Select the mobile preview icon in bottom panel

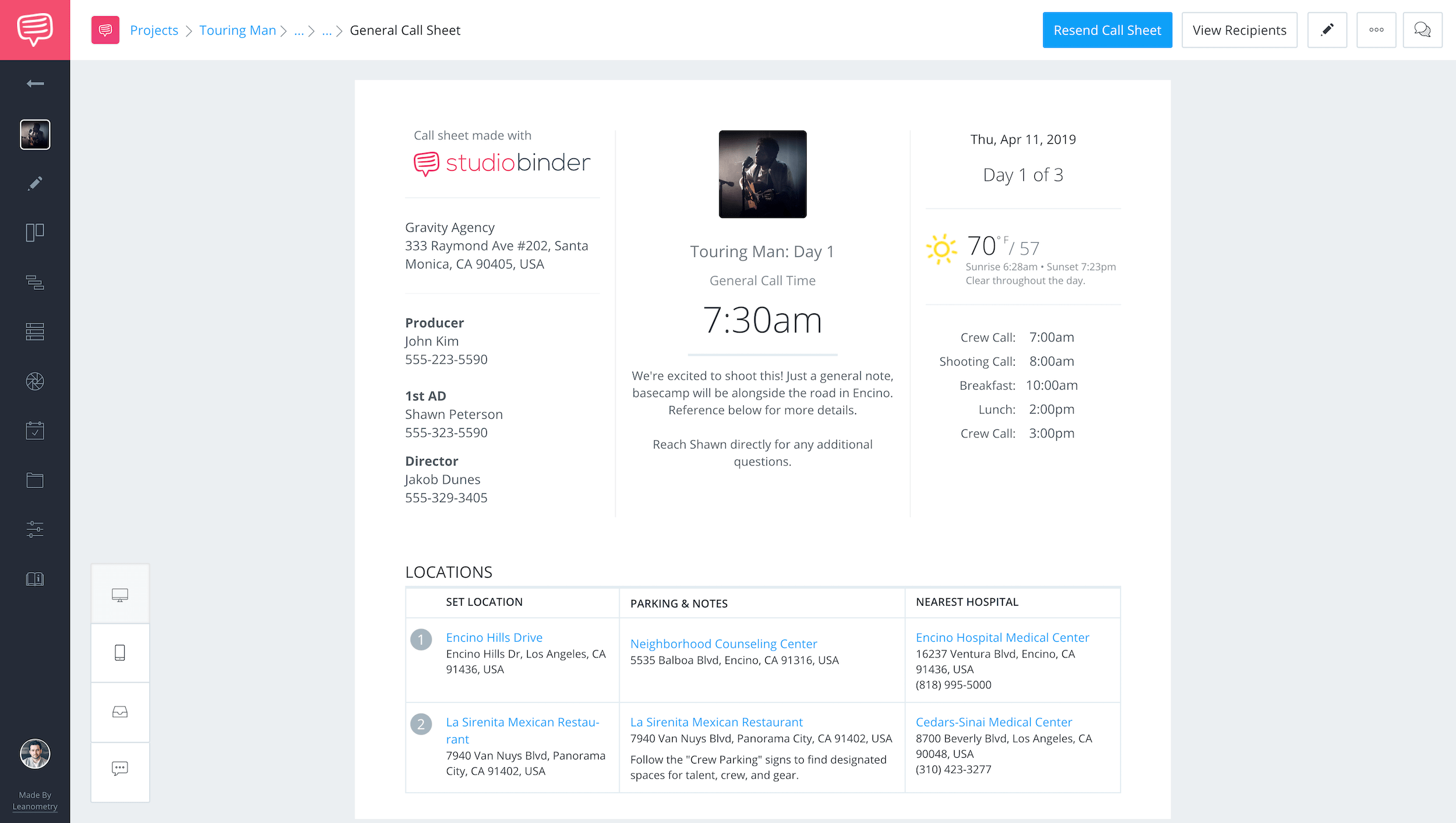pyautogui.click(x=119, y=652)
